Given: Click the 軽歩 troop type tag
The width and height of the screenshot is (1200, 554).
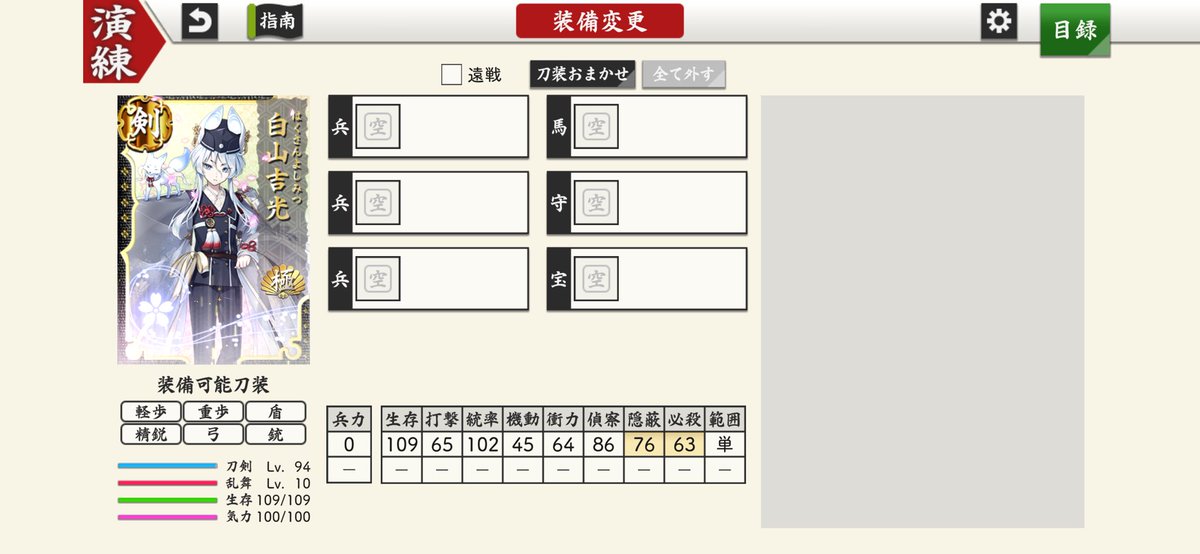Looking at the screenshot, I should click(x=151, y=411).
